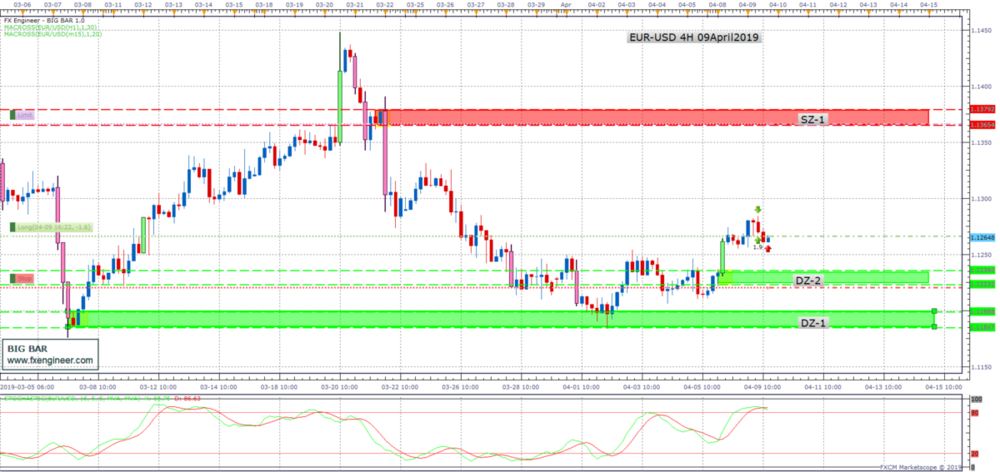Click the 03-06 label on top date ruler
The width and height of the screenshot is (1000, 472).
pos(22,4)
